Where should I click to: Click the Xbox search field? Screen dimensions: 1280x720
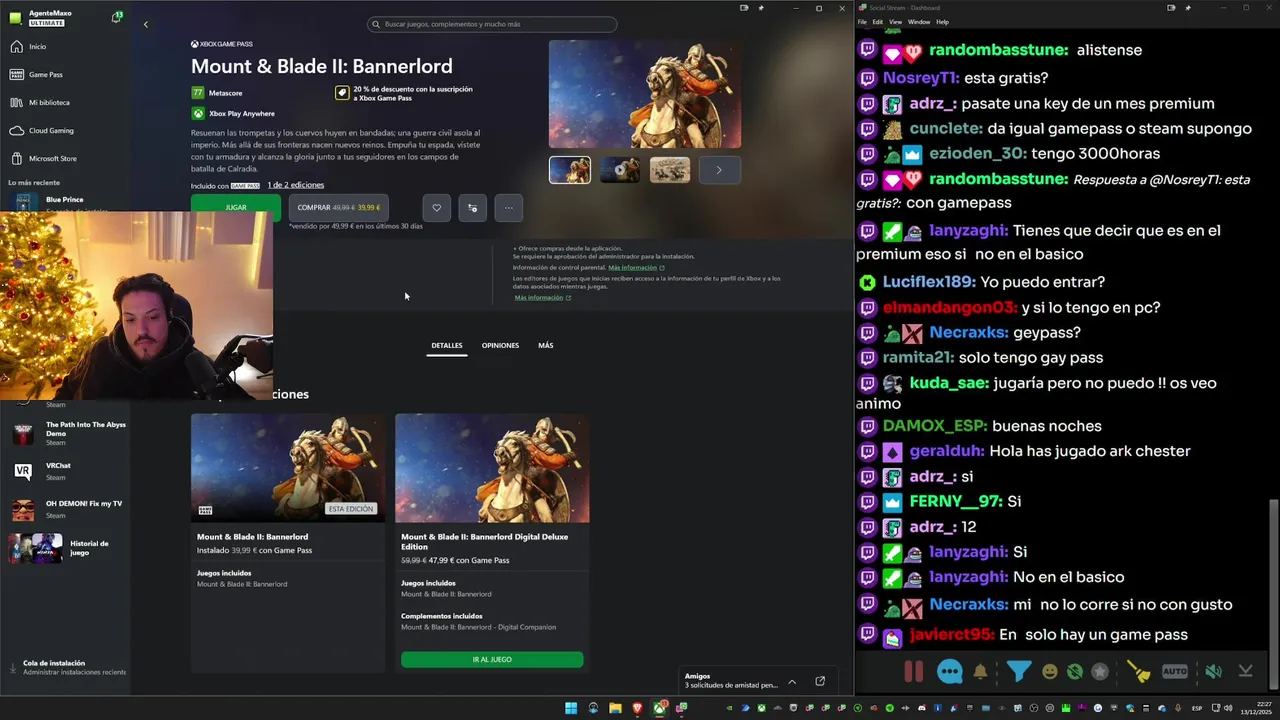[x=492, y=24]
